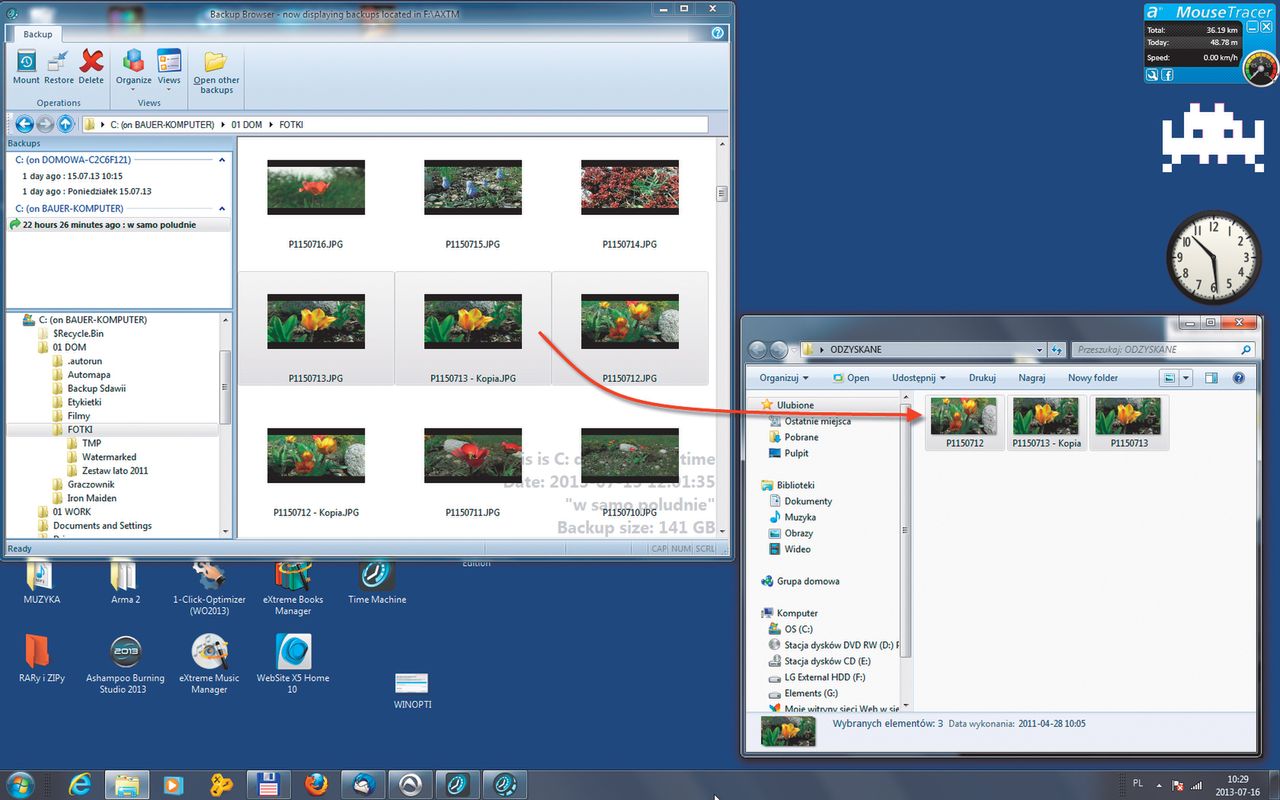Select the Ashampoo Burning Studio 2013 icon

click(x=125, y=665)
